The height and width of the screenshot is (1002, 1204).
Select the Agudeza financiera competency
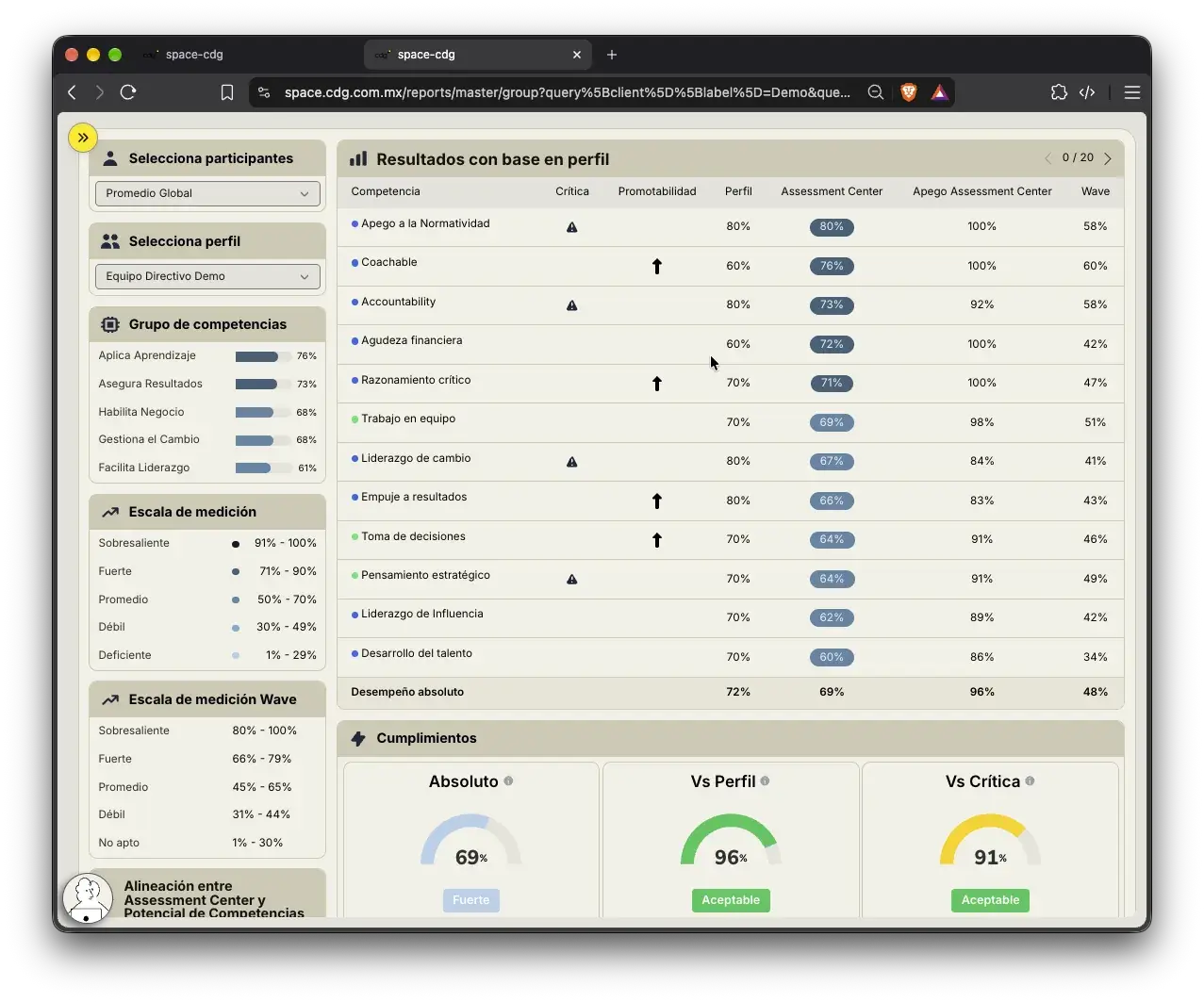[412, 340]
